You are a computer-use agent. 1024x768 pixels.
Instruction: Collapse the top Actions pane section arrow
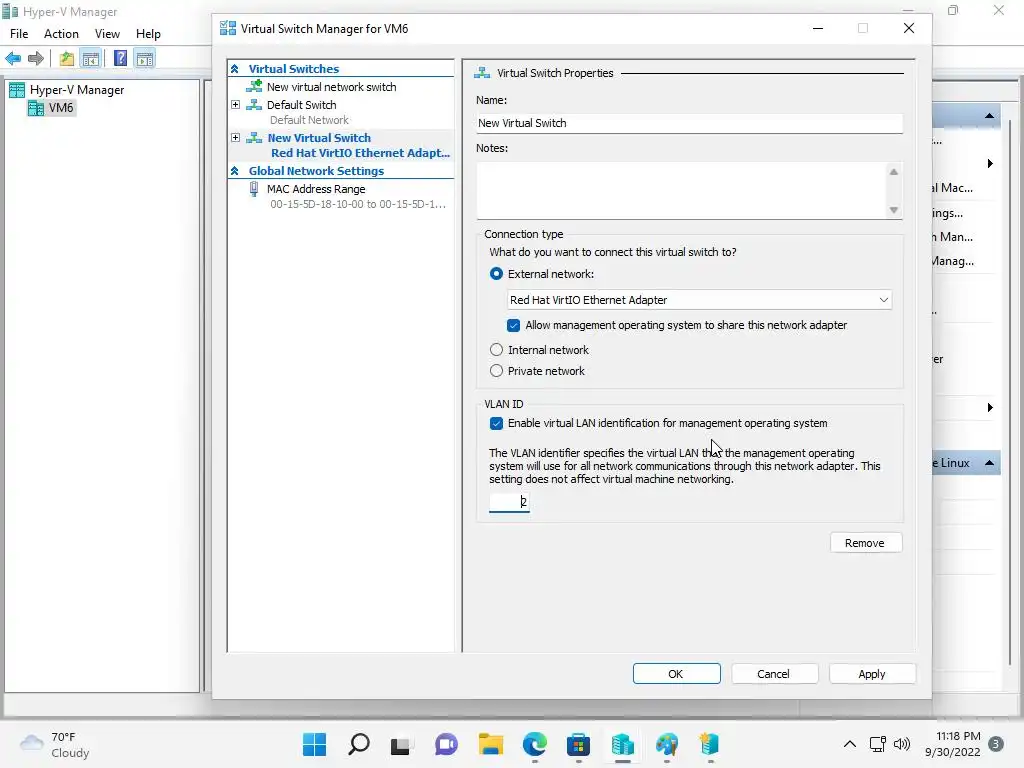[x=989, y=116]
